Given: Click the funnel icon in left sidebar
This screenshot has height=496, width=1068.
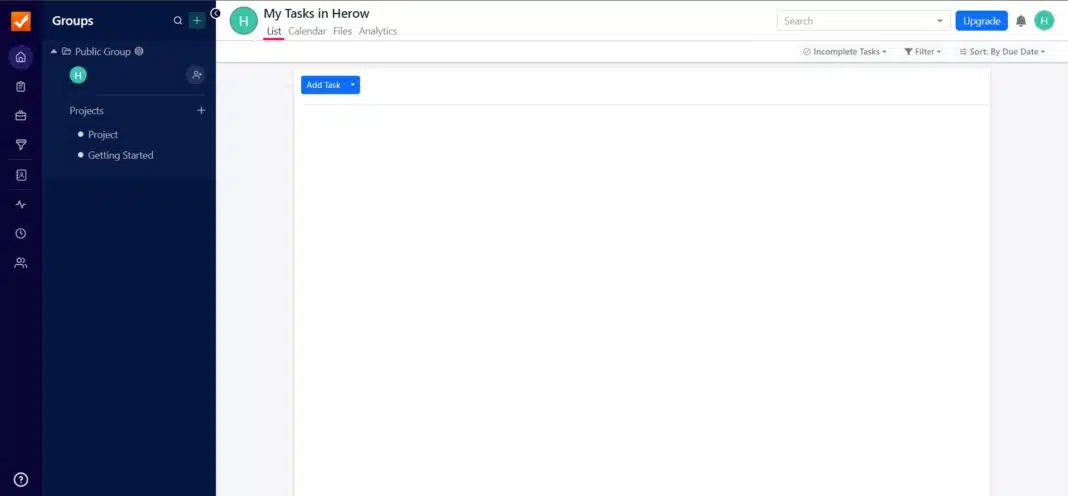Looking at the screenshot, I should (21, 145).
